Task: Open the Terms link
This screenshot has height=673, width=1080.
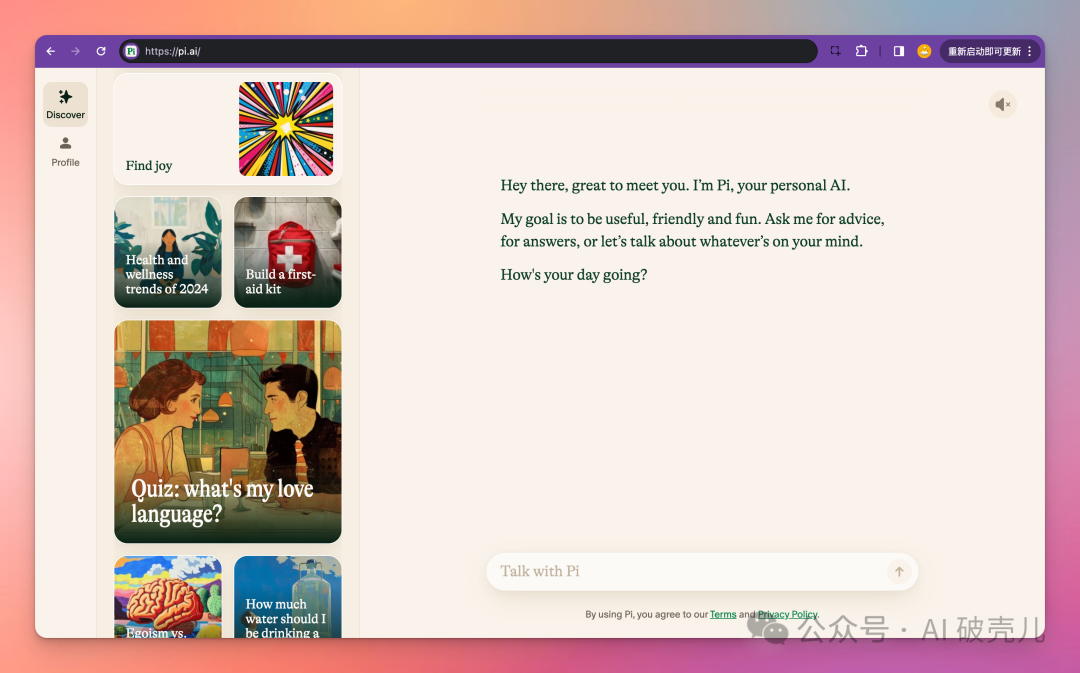Action: tap(723, 615)
